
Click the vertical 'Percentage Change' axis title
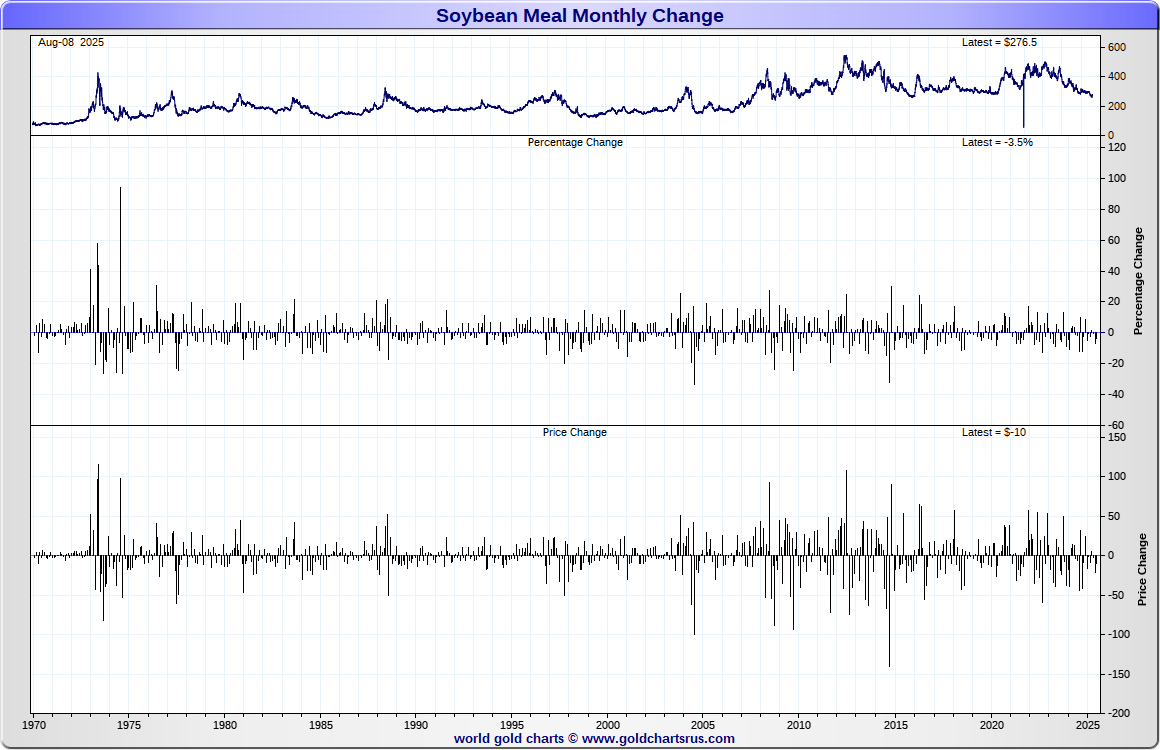pyautogui.click(x=1139, y=281)
